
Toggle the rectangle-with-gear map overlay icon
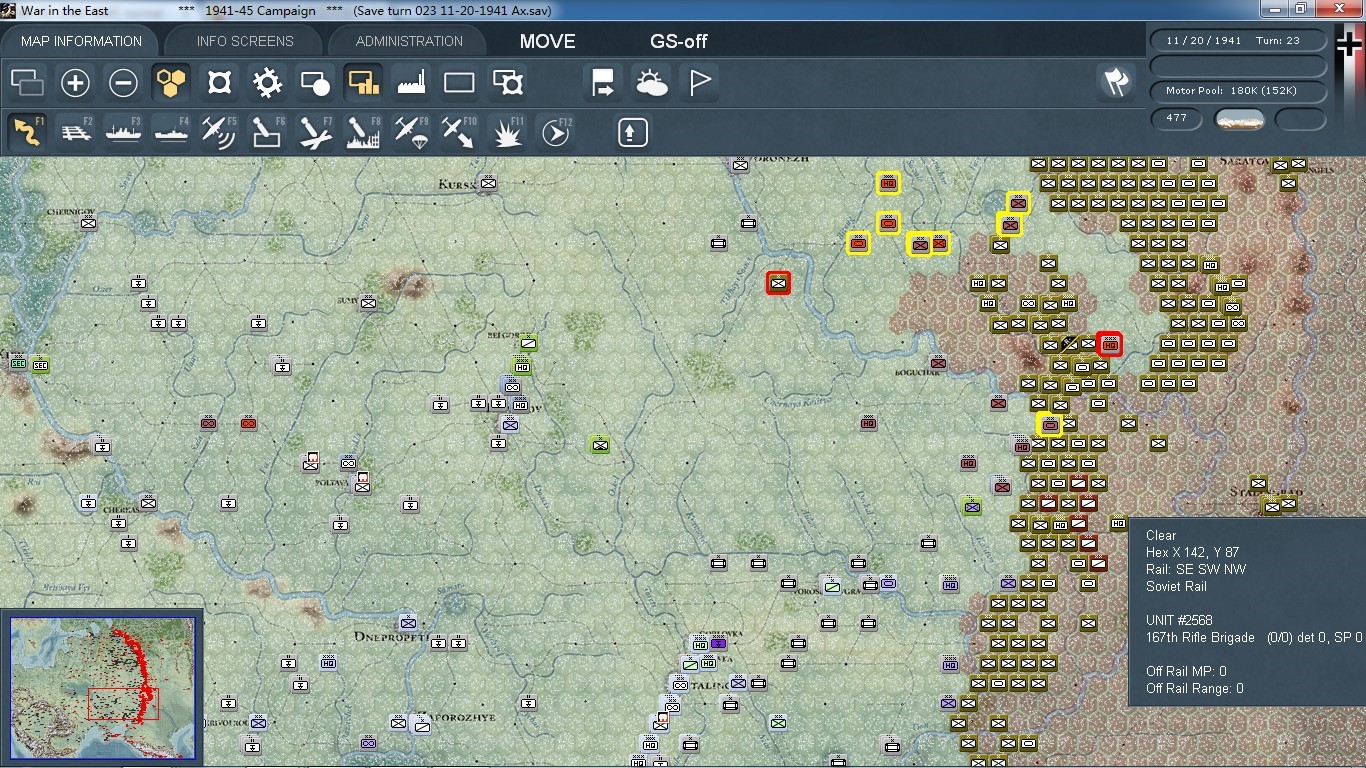coord(507,83)
